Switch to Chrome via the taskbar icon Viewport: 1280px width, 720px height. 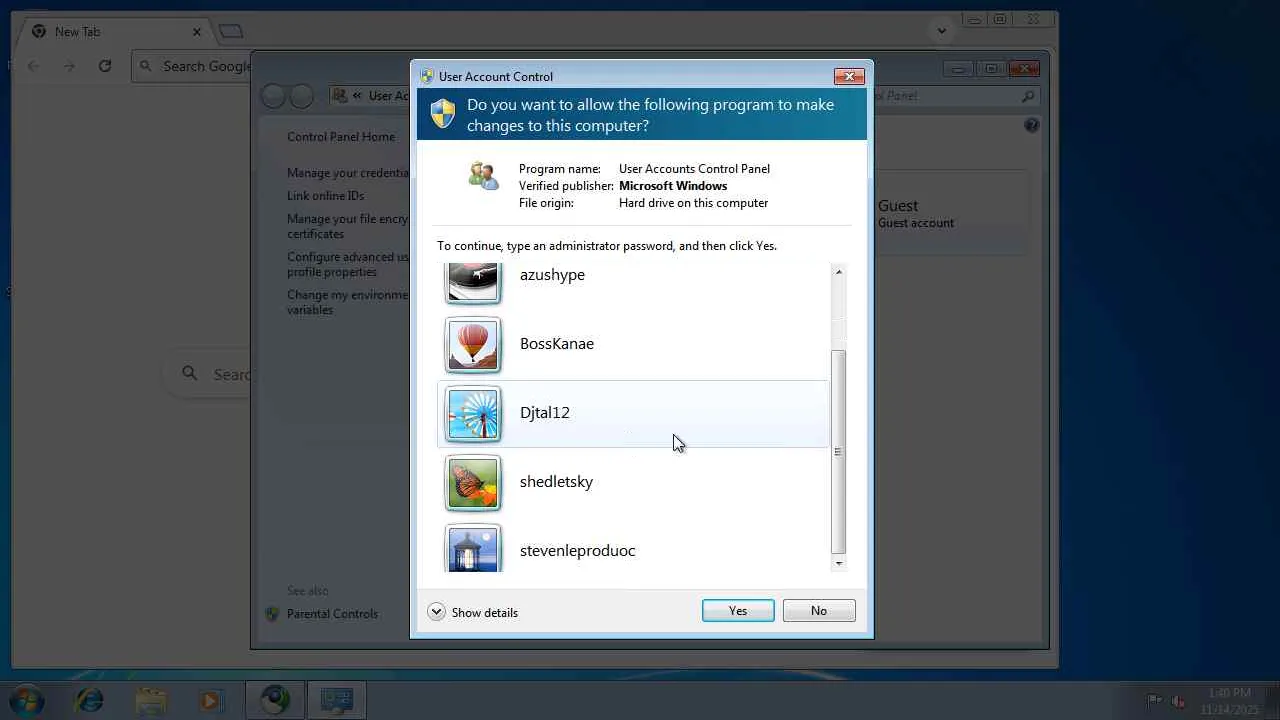pos(275,700)
